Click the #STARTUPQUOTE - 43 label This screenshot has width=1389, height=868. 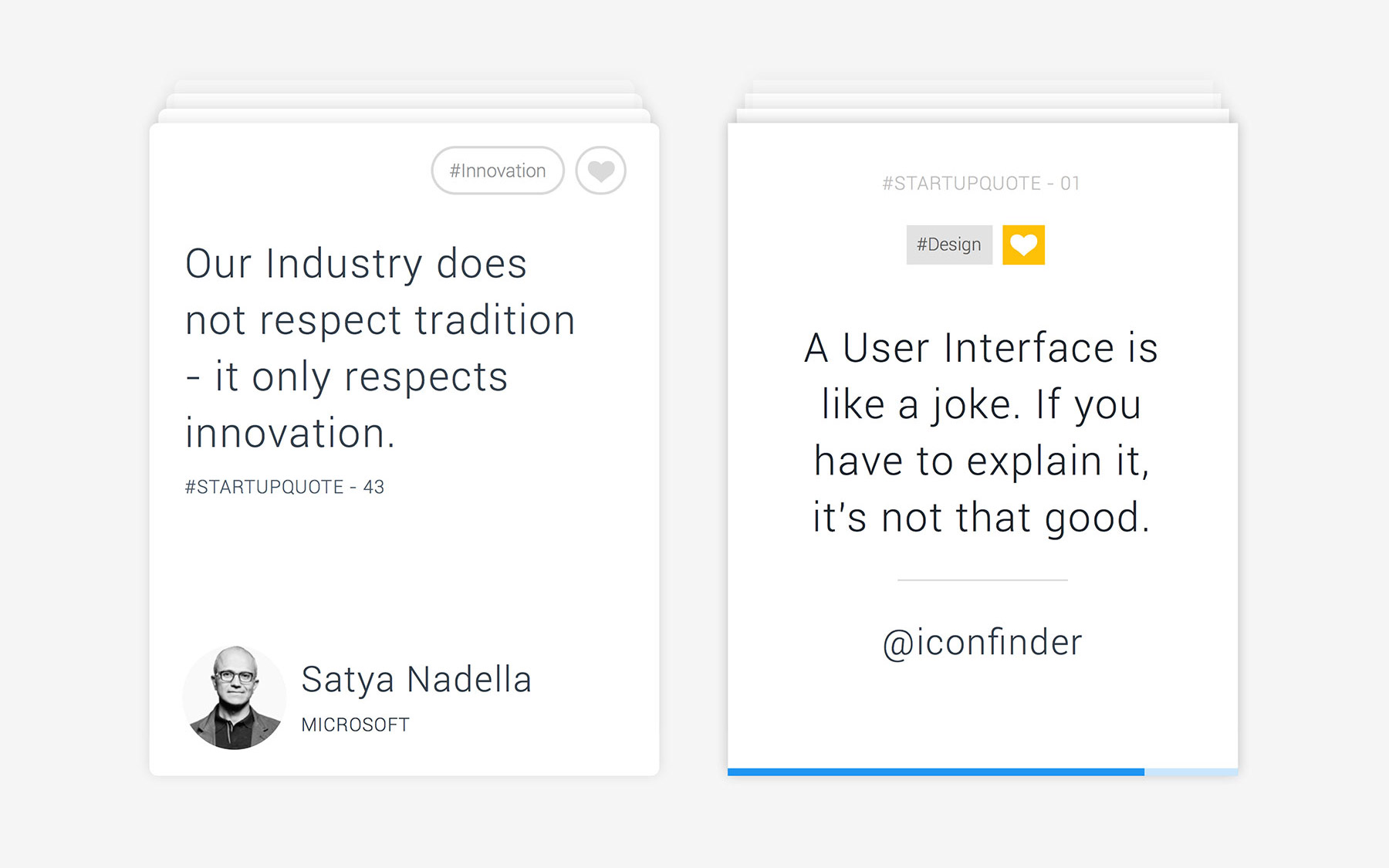[285, 486]
